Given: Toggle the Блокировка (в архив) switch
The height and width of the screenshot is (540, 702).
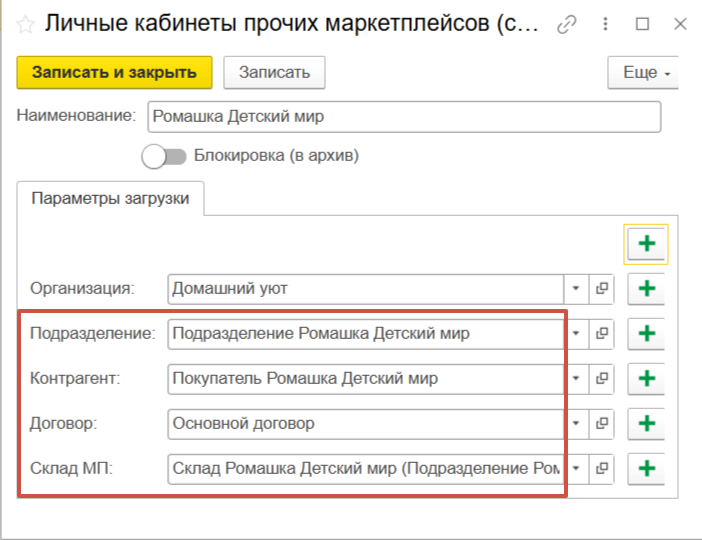Looking at the screenshot, I should click(164, 156).
